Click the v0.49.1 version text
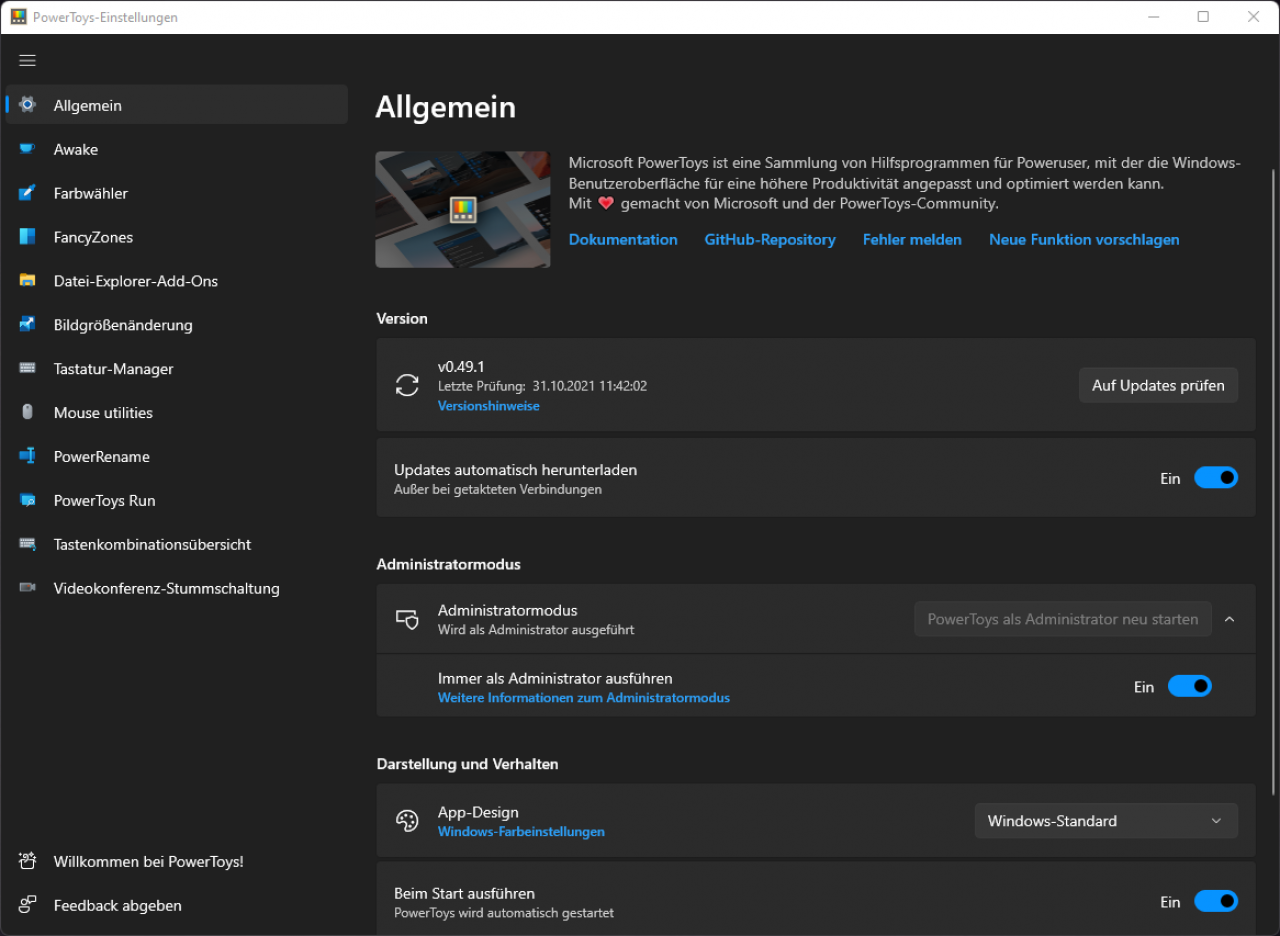 (x=461, y=367)
